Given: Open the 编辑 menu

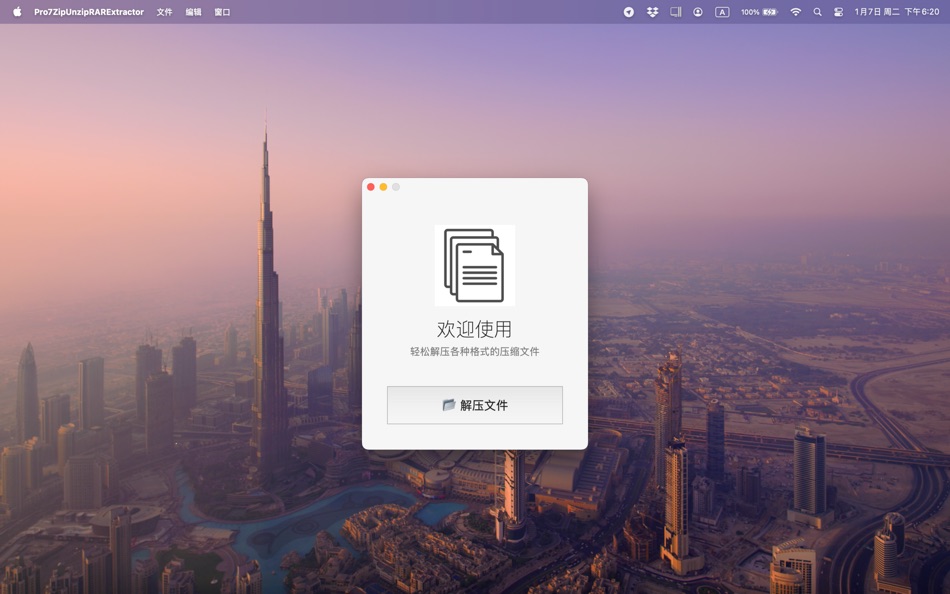Looking at the screenshot, I should click(x=191, y=12).
